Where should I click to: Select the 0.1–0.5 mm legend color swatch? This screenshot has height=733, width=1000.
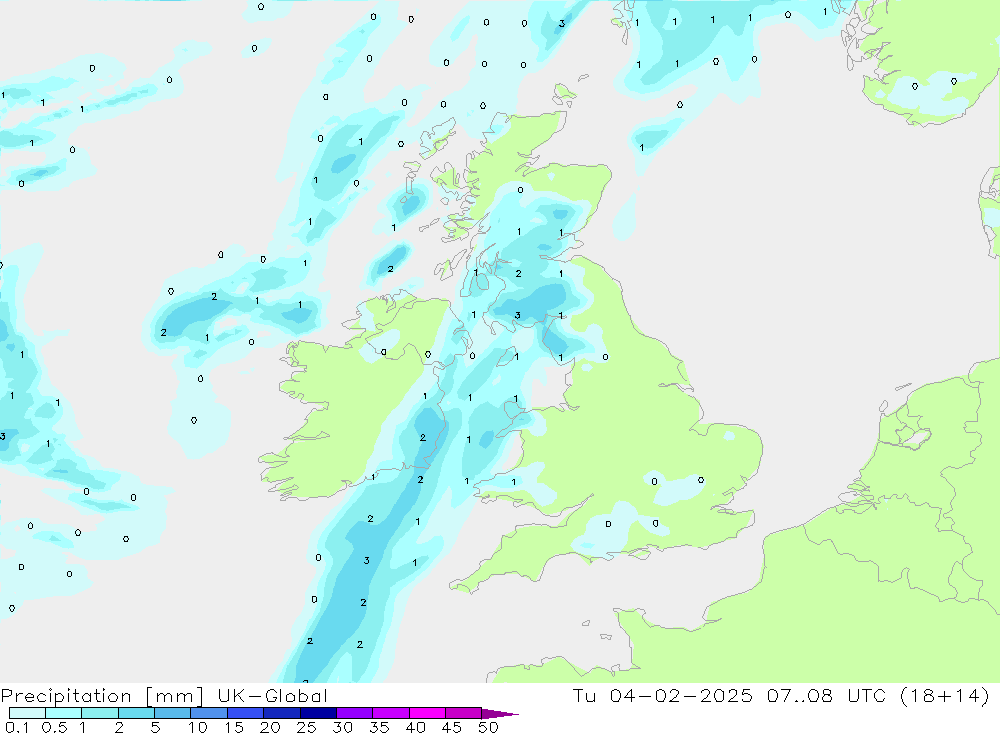27,713
